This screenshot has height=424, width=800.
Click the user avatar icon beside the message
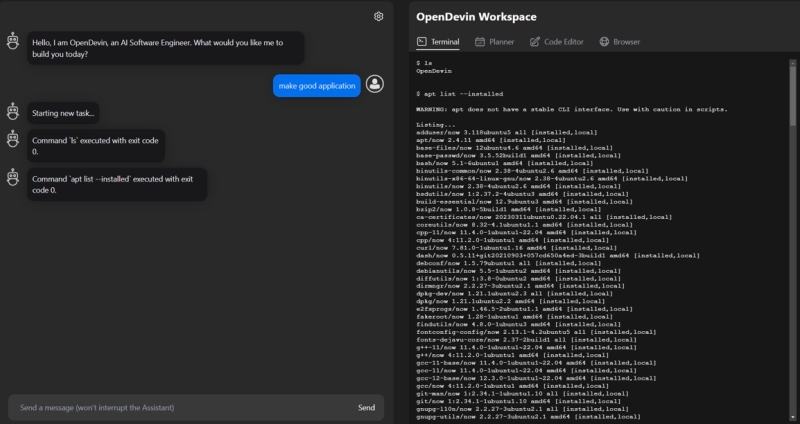(x=375, y=84)
